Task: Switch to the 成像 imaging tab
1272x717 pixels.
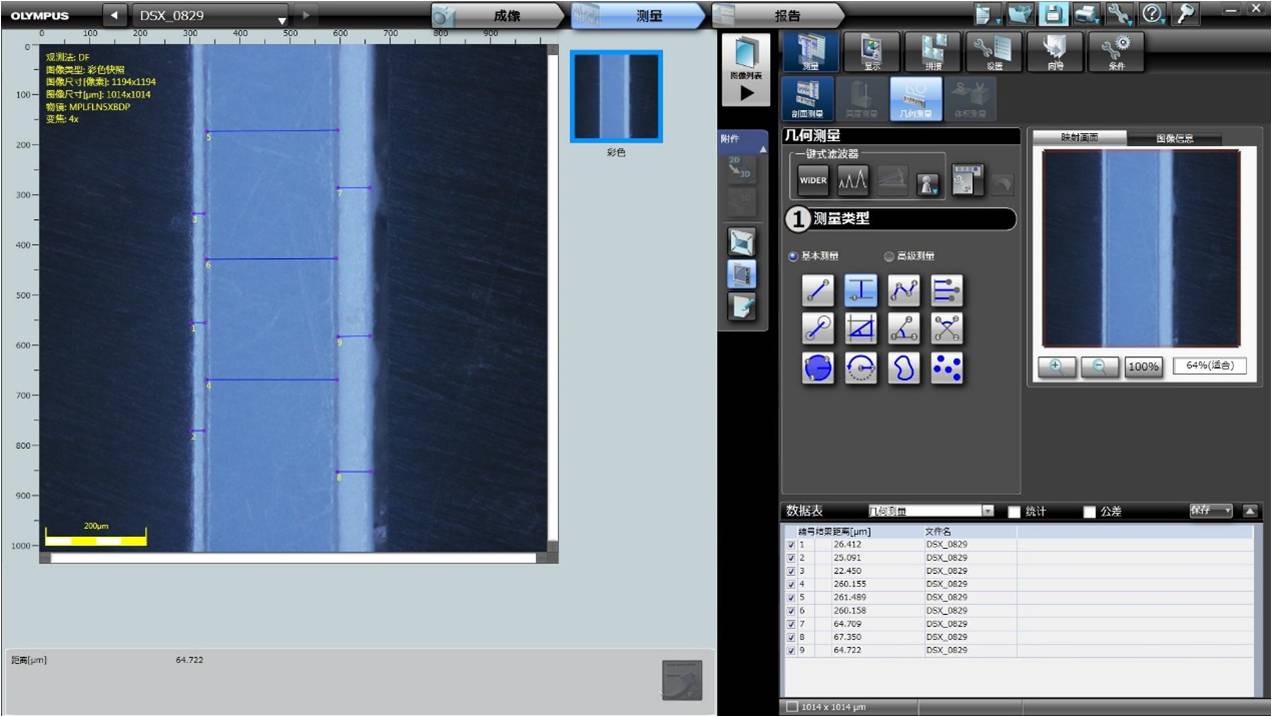Action: tap(505, 16)
